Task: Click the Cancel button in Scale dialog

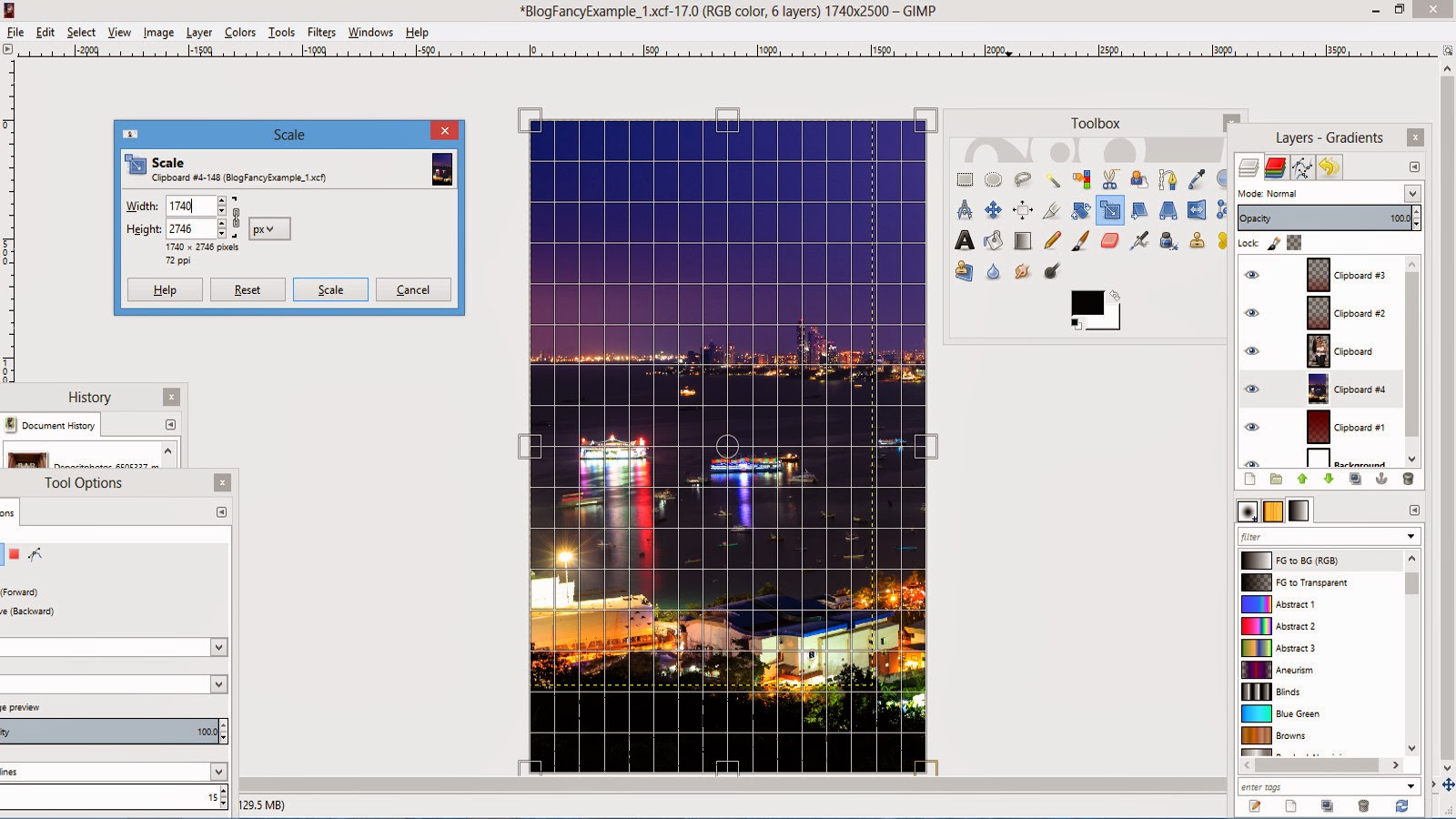Action: pyautogui.click(x=413, y=289)
